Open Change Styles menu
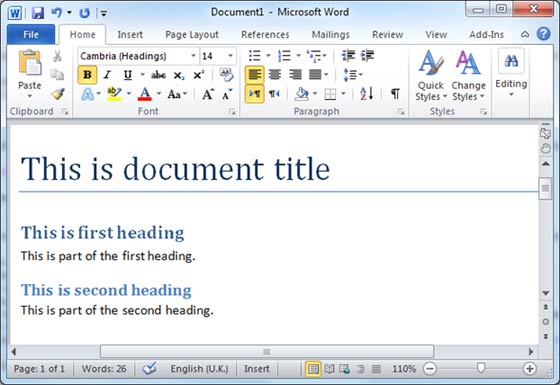The width and height of the screenshot is (560, 385). click(x=469, y=76)
